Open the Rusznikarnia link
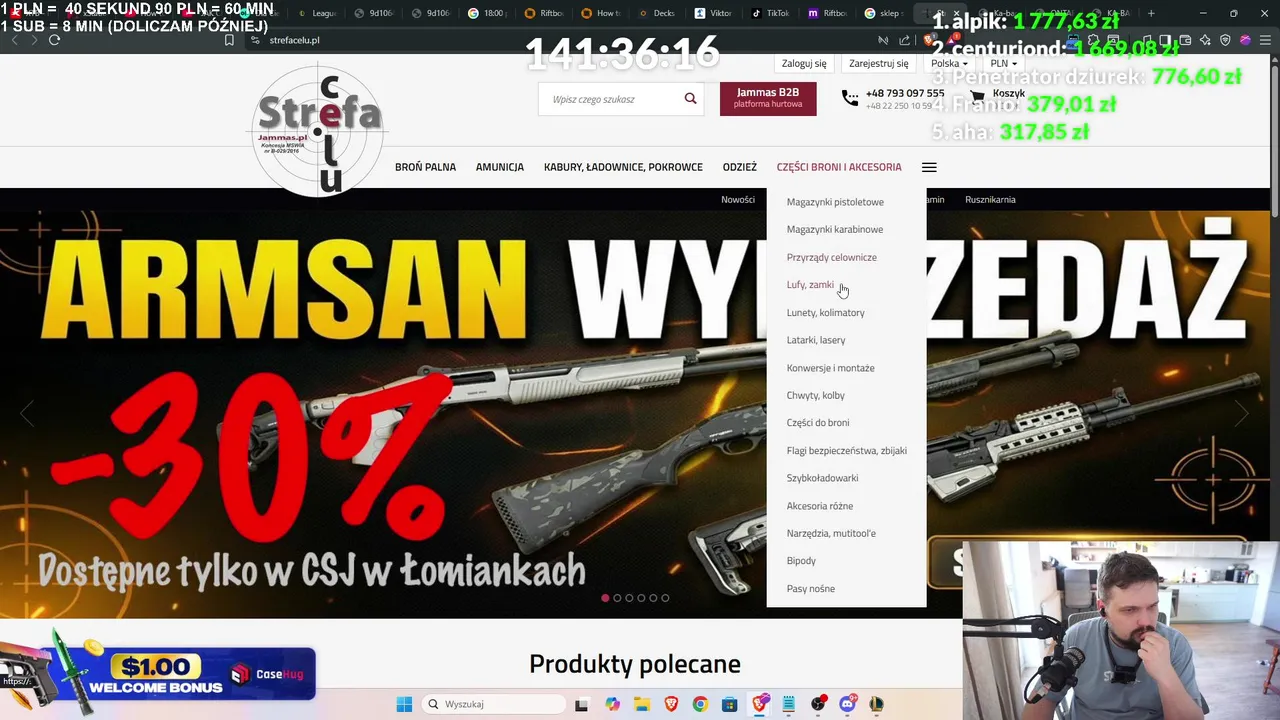1280x720 pixels. pos(990,199)
